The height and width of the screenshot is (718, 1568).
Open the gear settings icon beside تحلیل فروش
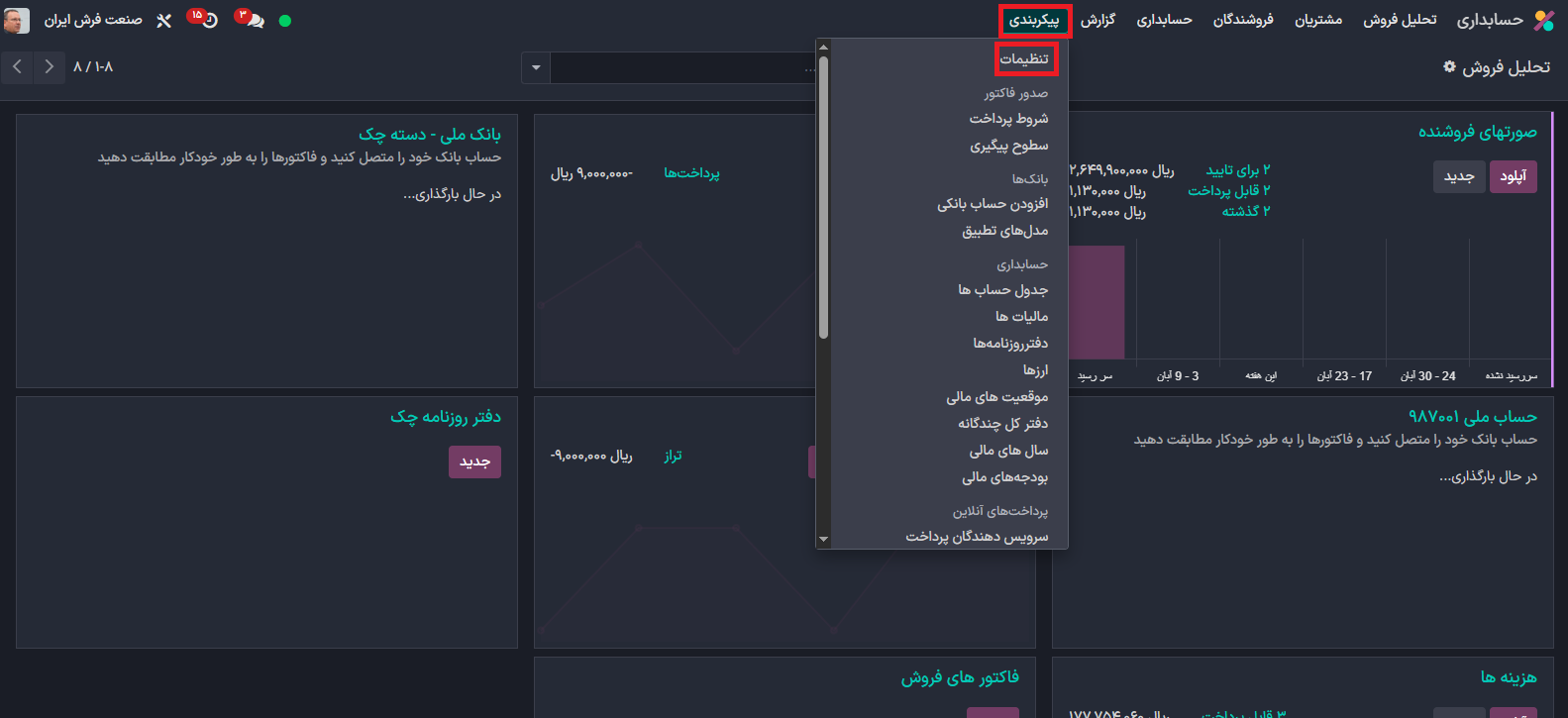pyautogui.click(x=1449, y=66)
